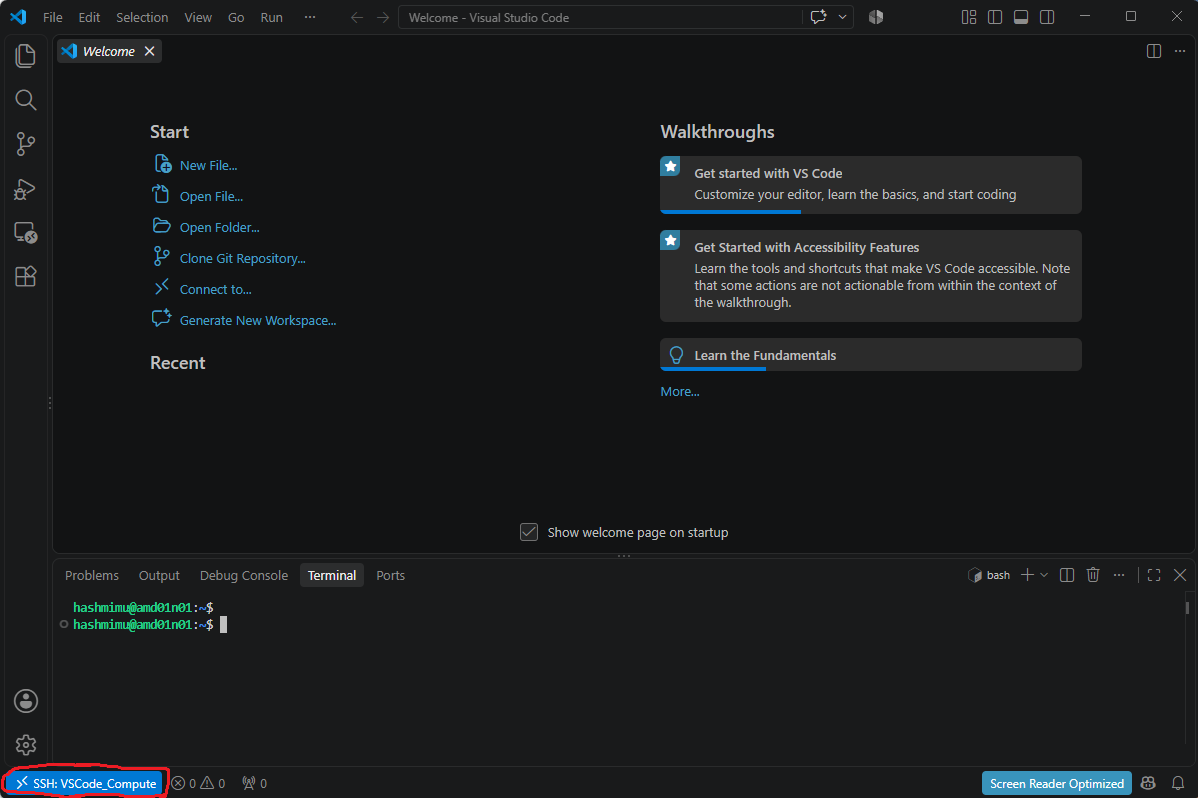Click the Open File... link
The width and height of the screenshot is (1198, 798).
(211, 196)
